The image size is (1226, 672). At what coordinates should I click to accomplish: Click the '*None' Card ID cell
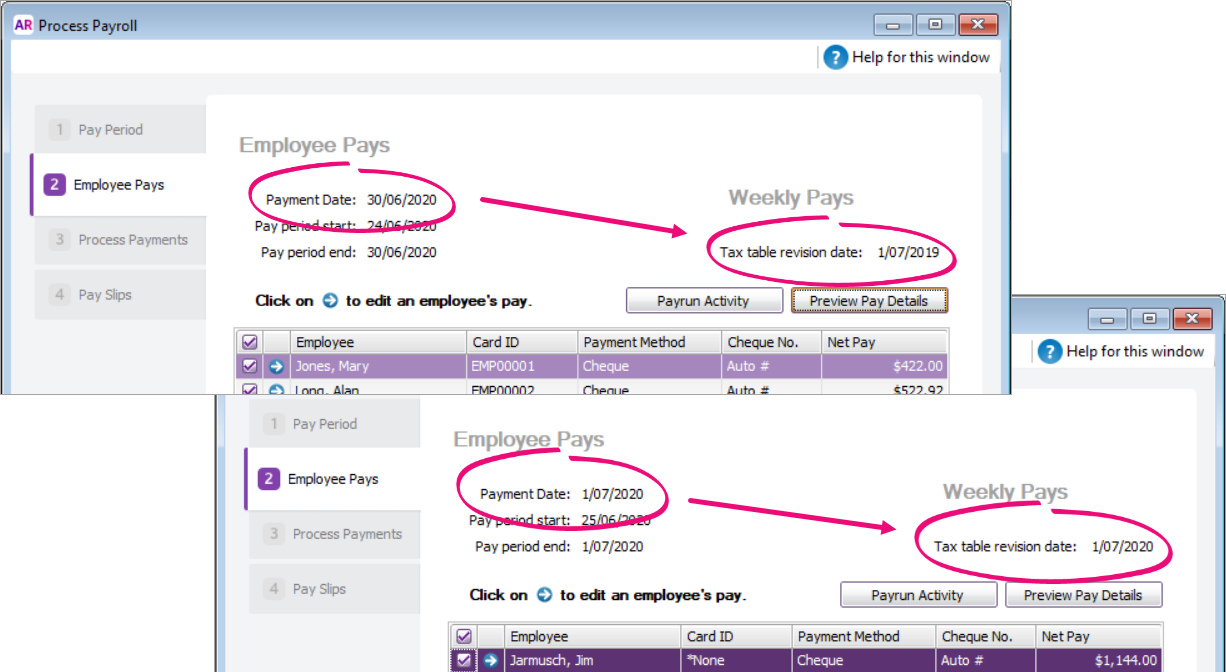pyautogui.click(x=736, y=661)
